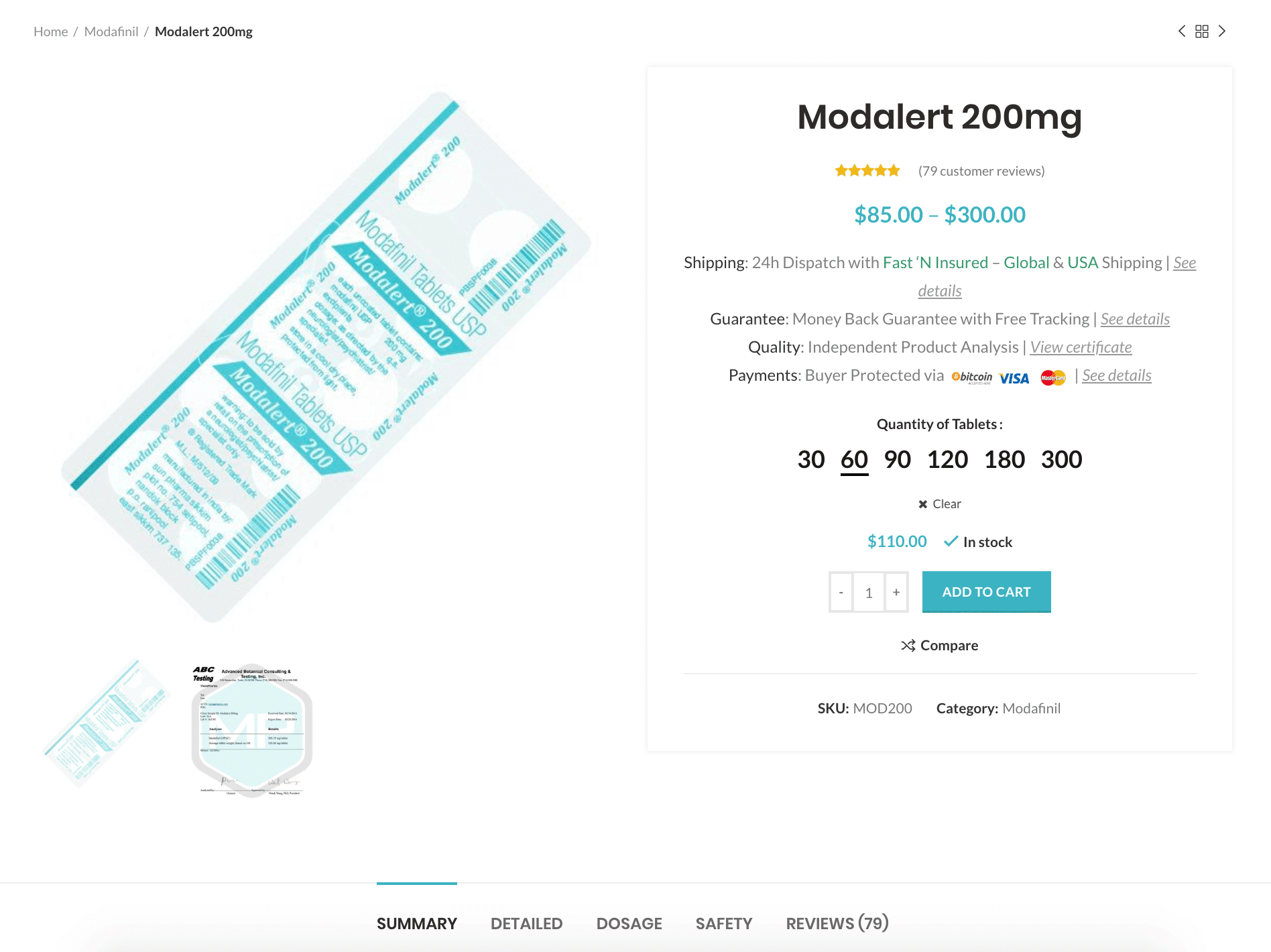Click the cart quantity number field
The width and height of the screenshot is (1271, 952).
(x=869, y=592)
